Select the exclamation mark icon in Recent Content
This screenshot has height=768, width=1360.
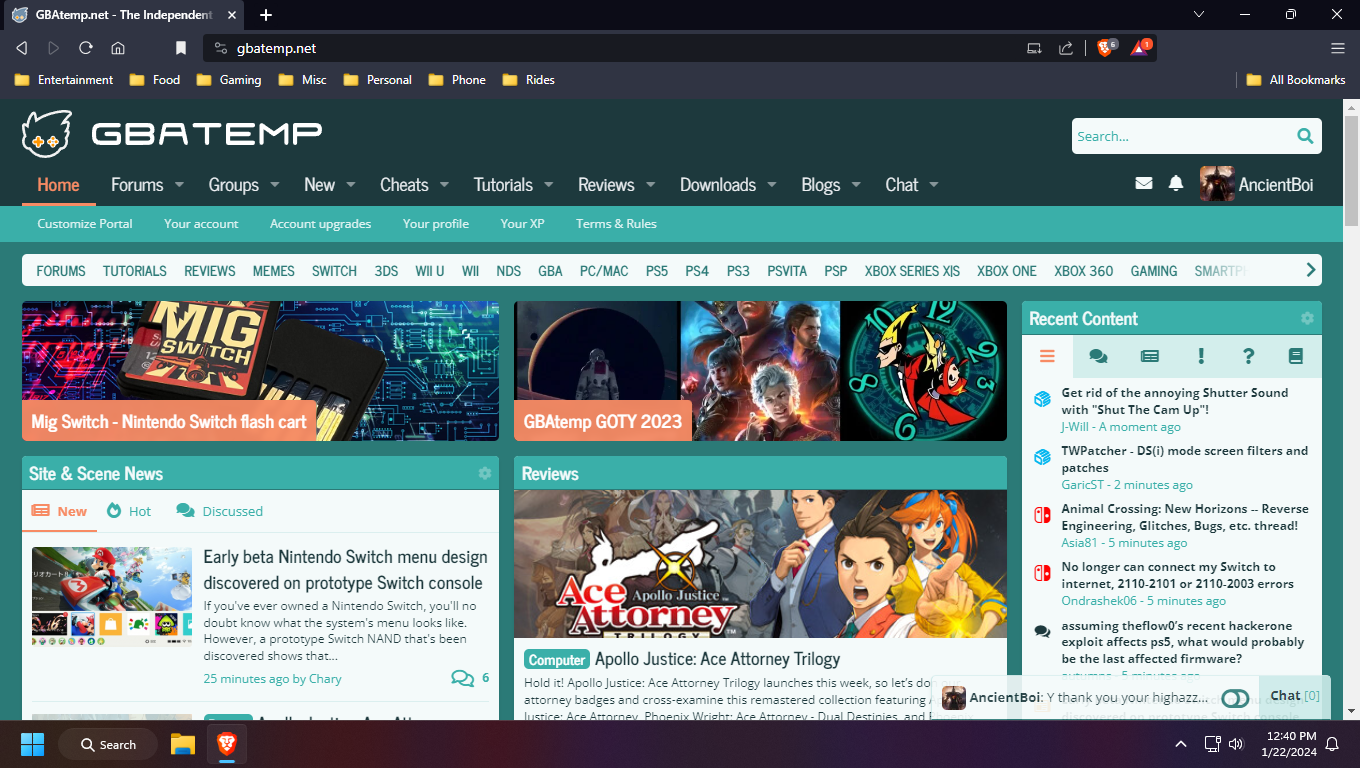(x=1201, y=356)
